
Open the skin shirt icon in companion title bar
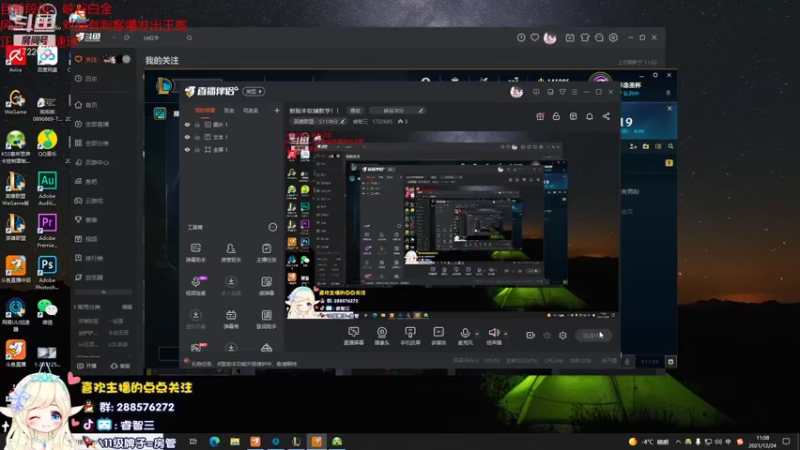562,92
